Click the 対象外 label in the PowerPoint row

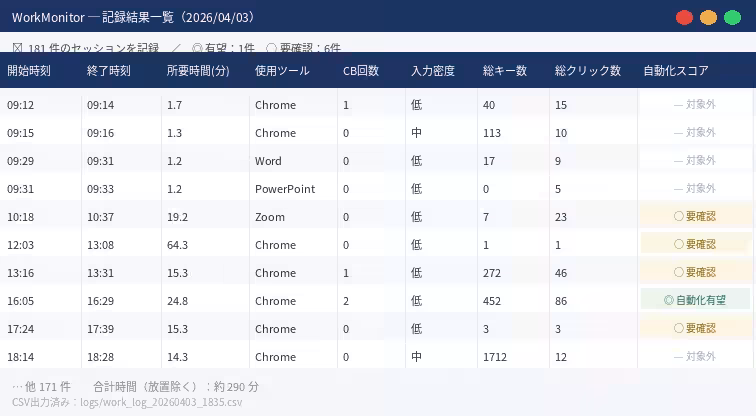(x=695, y=188)
